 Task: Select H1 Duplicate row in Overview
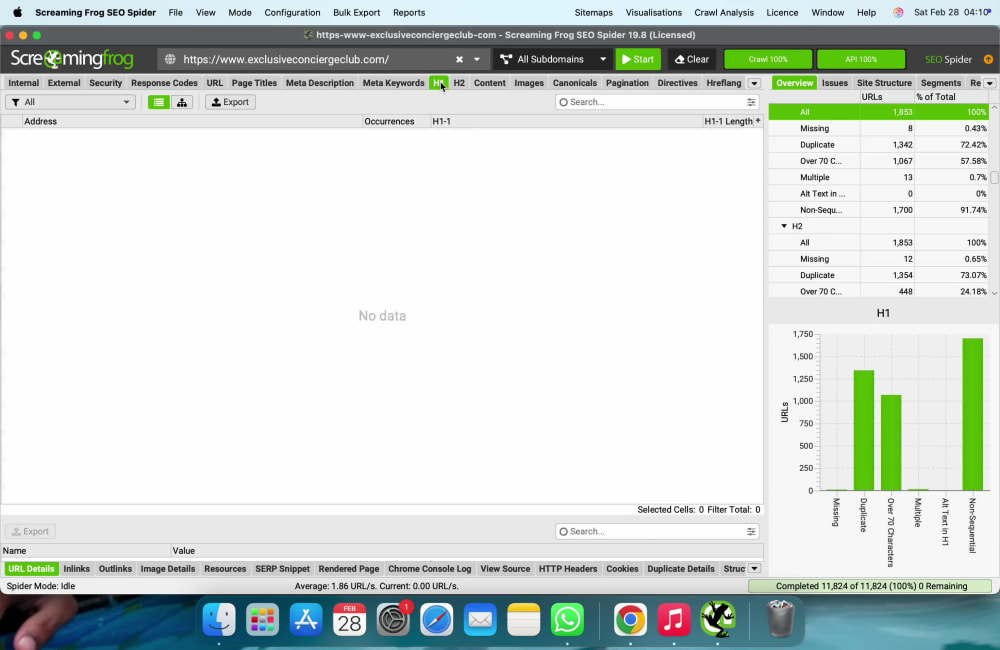(879, 145)
